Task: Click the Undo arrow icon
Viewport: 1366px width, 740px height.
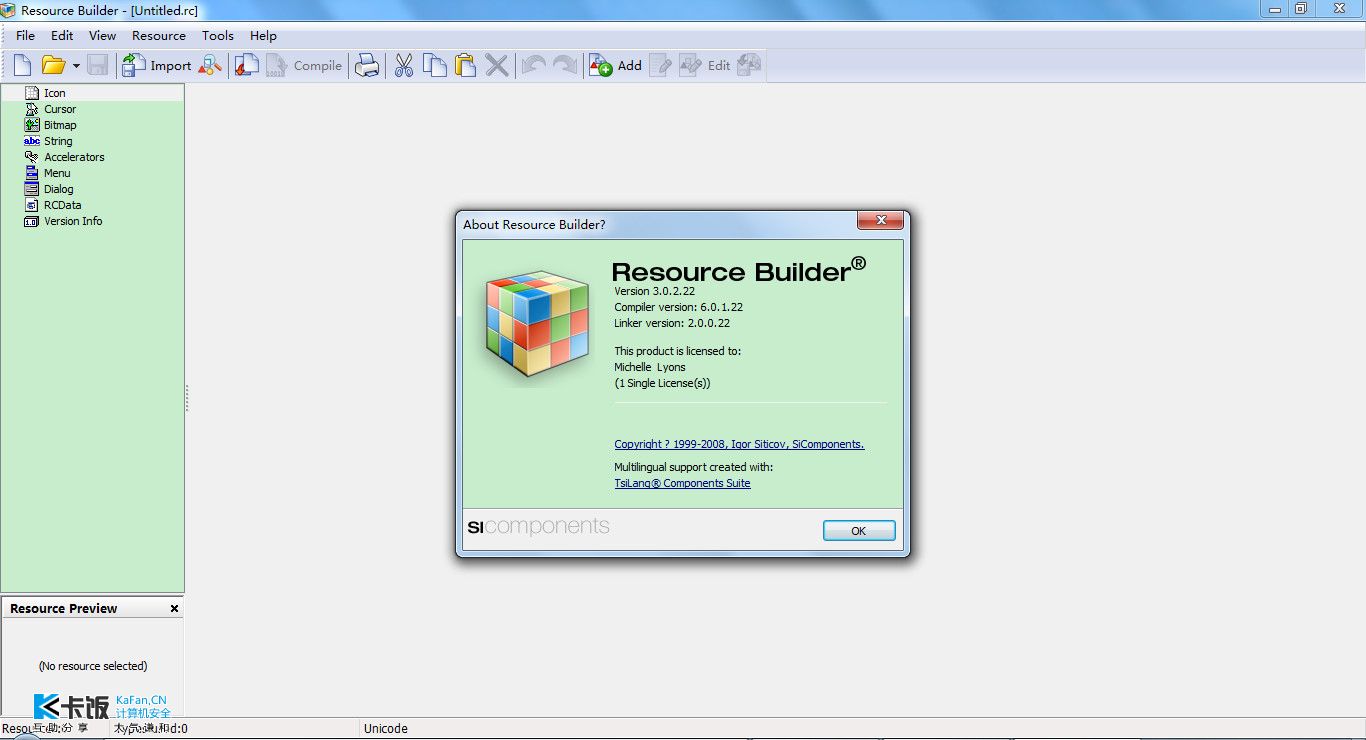Action: [534, 66]
